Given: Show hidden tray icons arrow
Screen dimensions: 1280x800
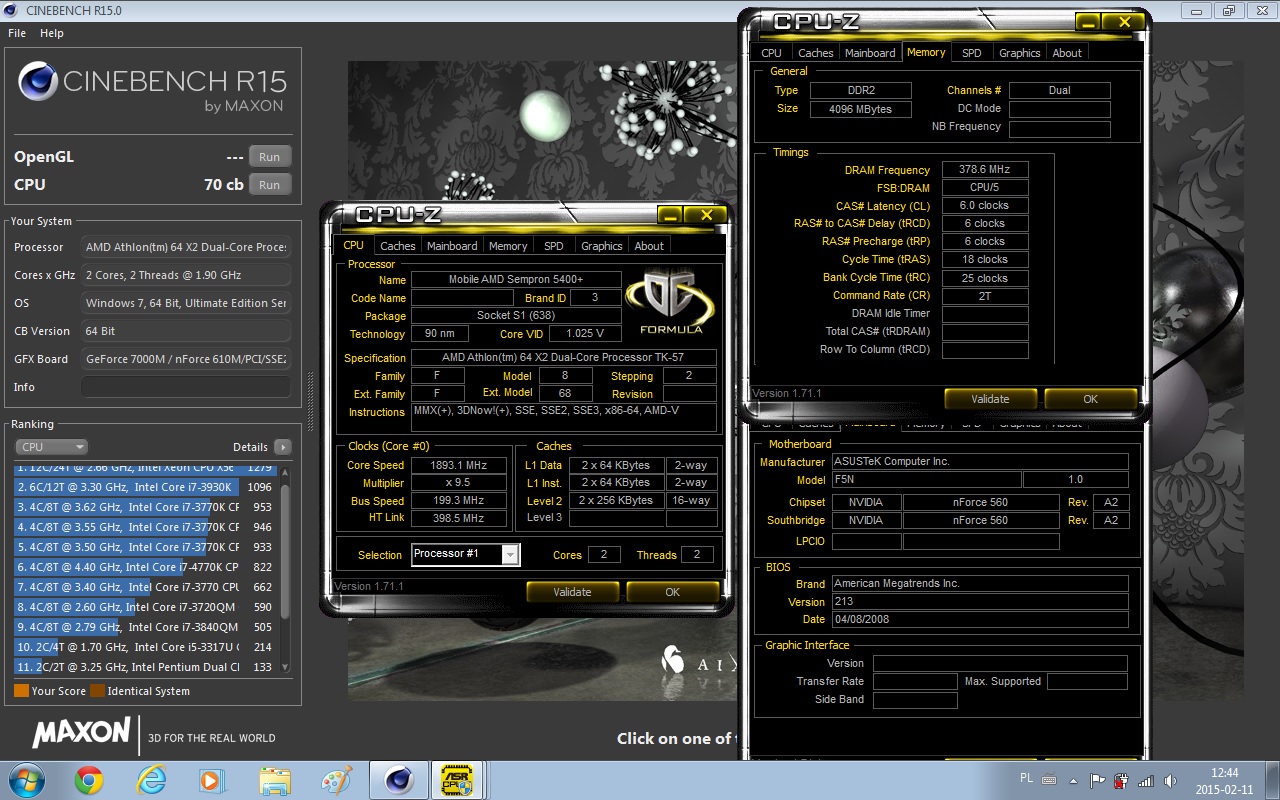Looking at the screenshot, I should 1075,780.
